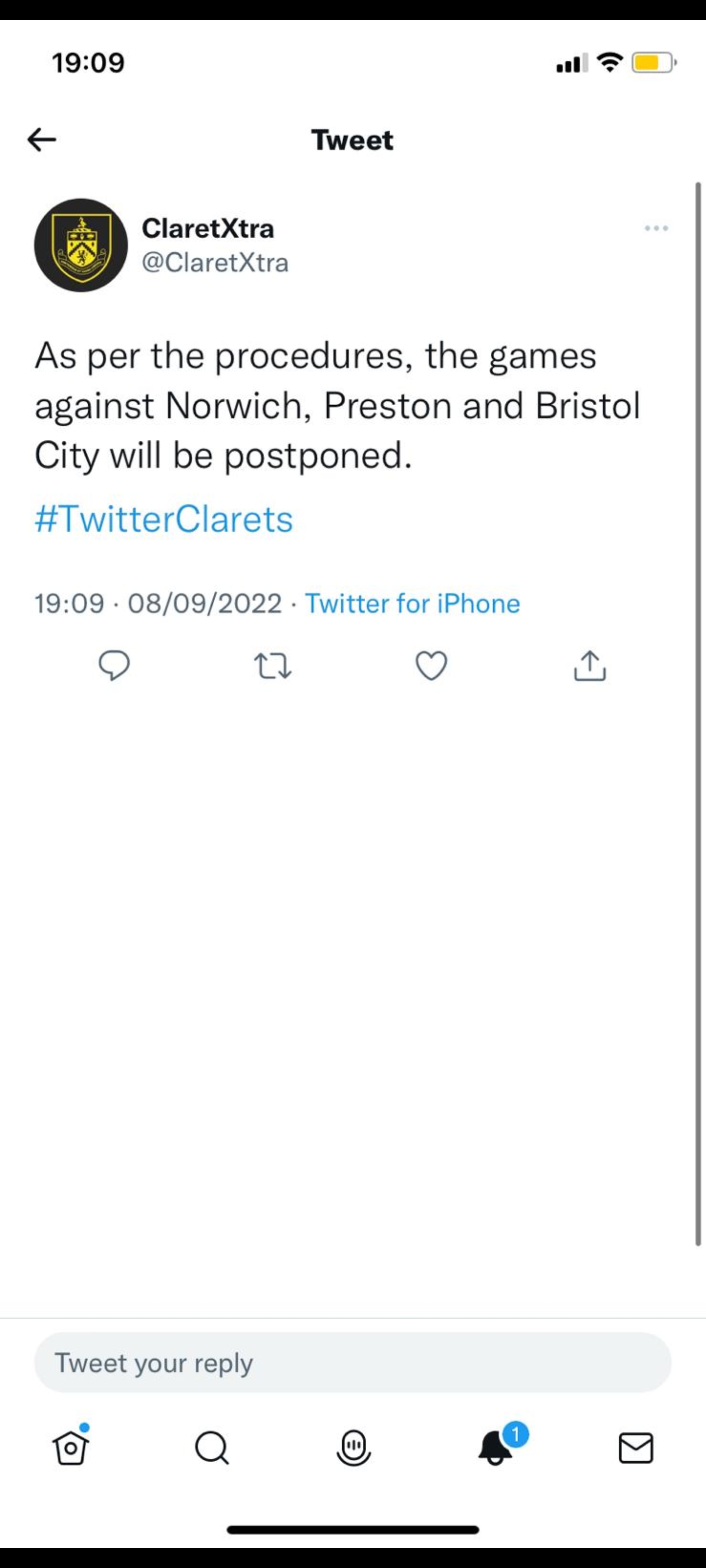This screenshot has width=706, height=1568.
Task: Tap the Tweet your reply field
Action: click(x=353, y=1362)
